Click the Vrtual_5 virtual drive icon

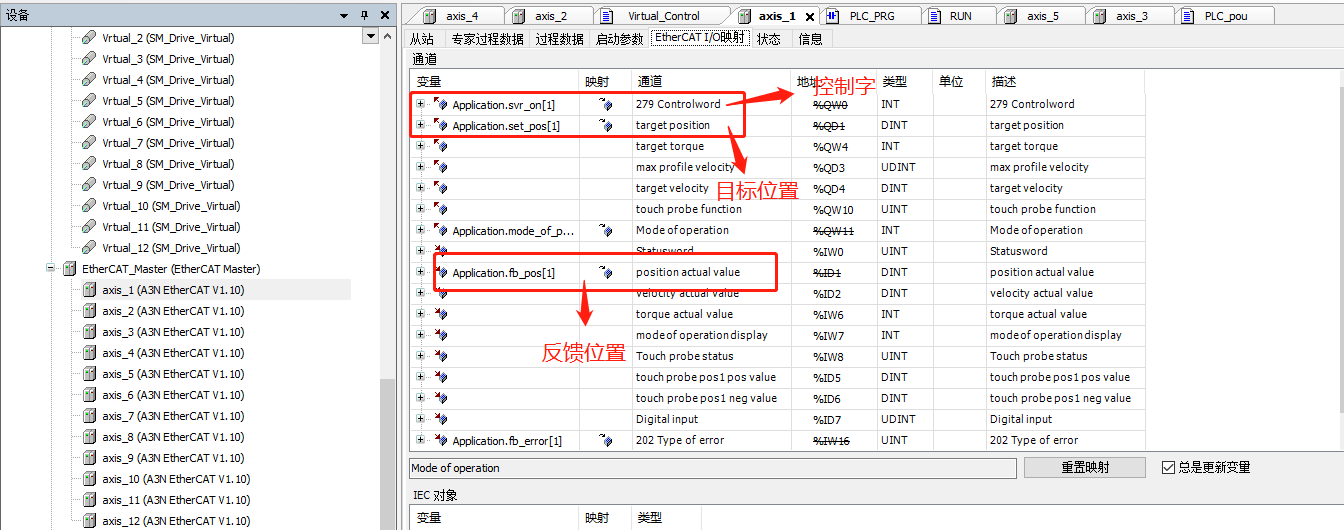pos(89,101)
